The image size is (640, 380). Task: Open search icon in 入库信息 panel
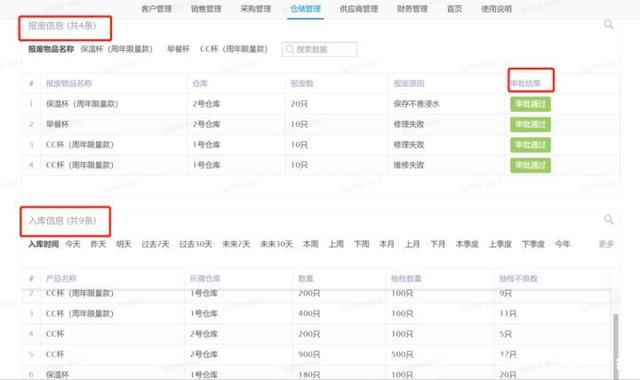(x=609, y=220)
